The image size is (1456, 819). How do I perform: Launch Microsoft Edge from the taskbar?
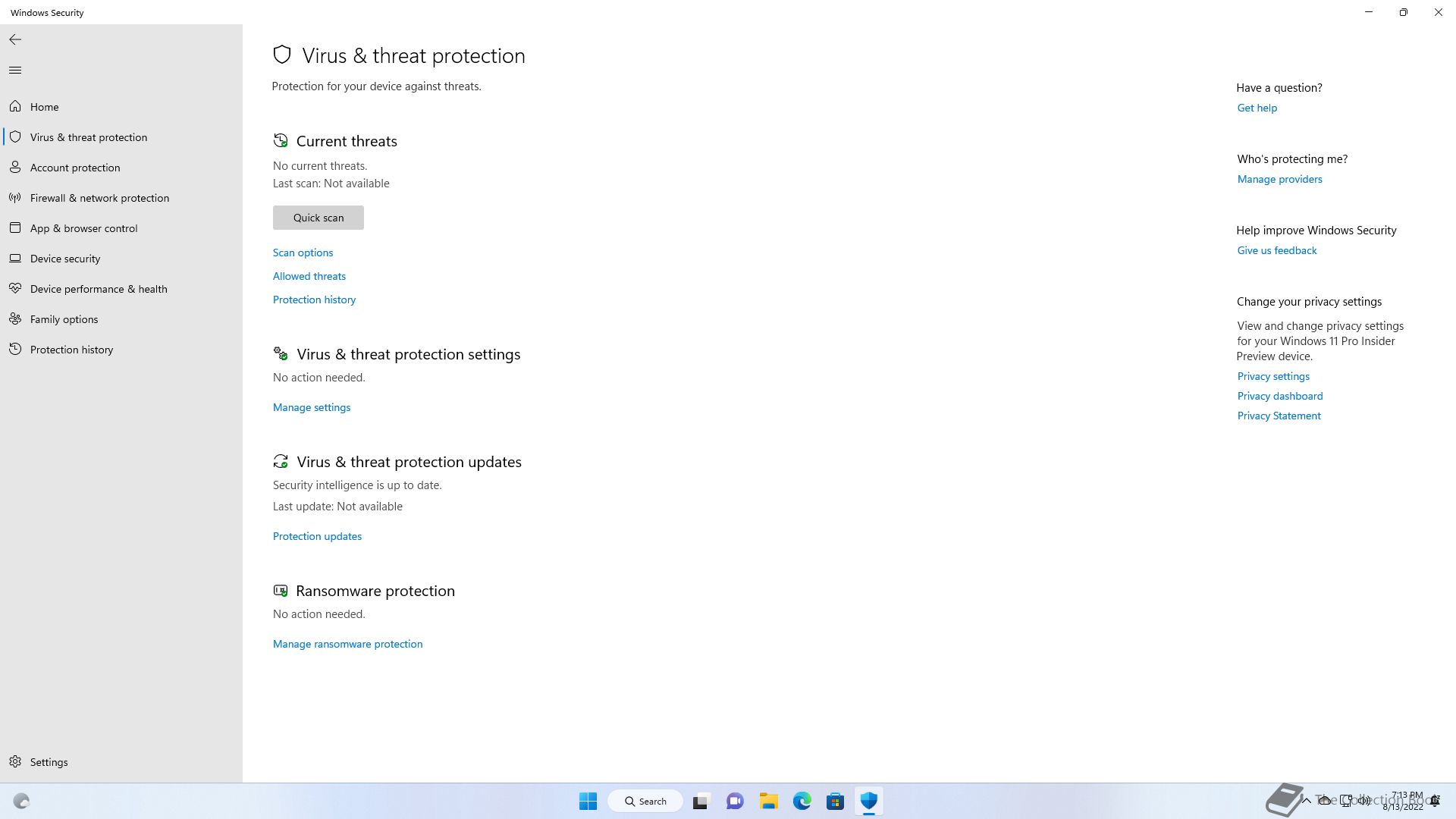click(x=802, y=801)
